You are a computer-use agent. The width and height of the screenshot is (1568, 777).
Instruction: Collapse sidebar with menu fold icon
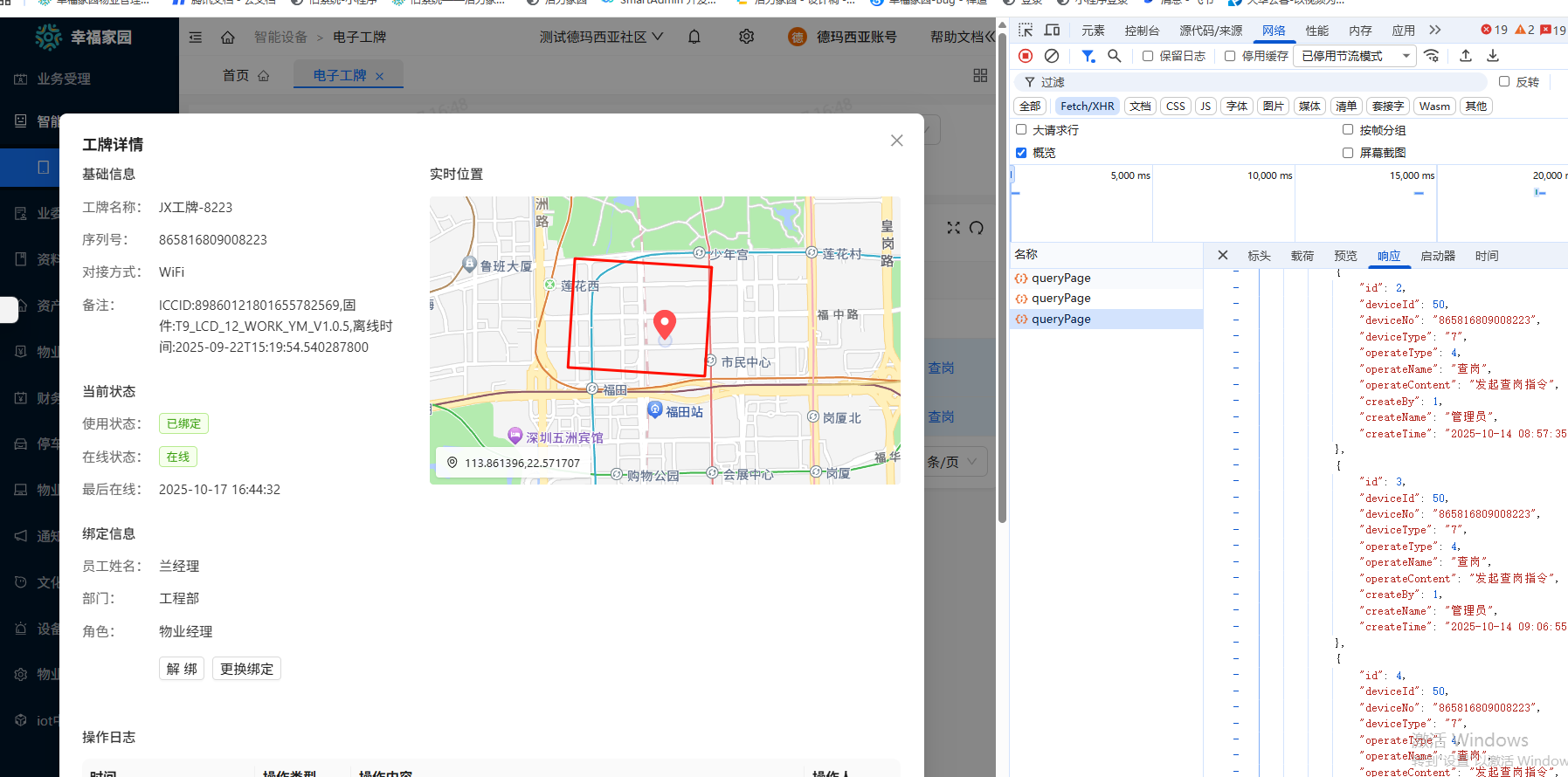(196, 38)
